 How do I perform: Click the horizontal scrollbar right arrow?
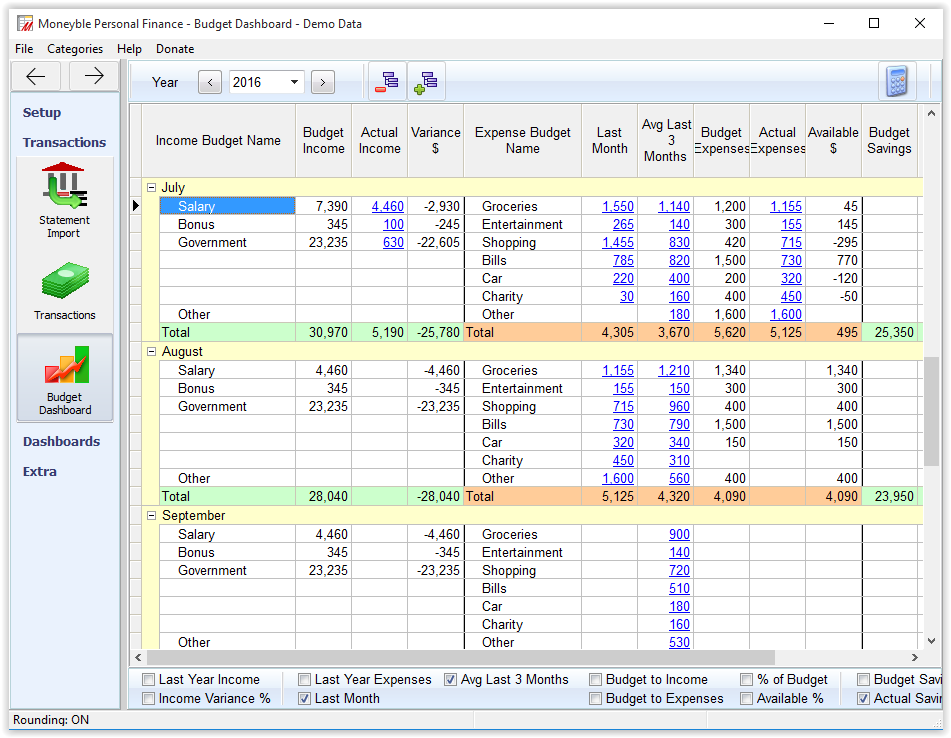(x=914, y=658)
